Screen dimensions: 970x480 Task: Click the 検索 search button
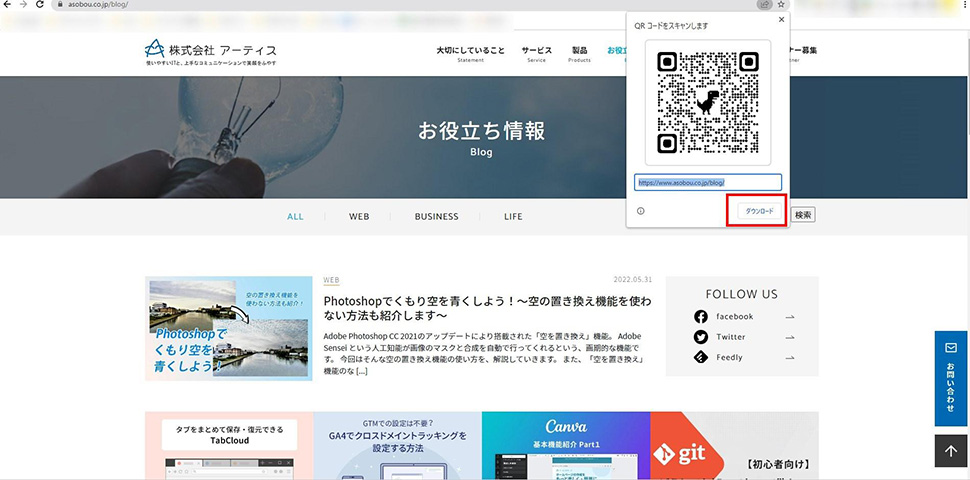[x=803, y=216]
